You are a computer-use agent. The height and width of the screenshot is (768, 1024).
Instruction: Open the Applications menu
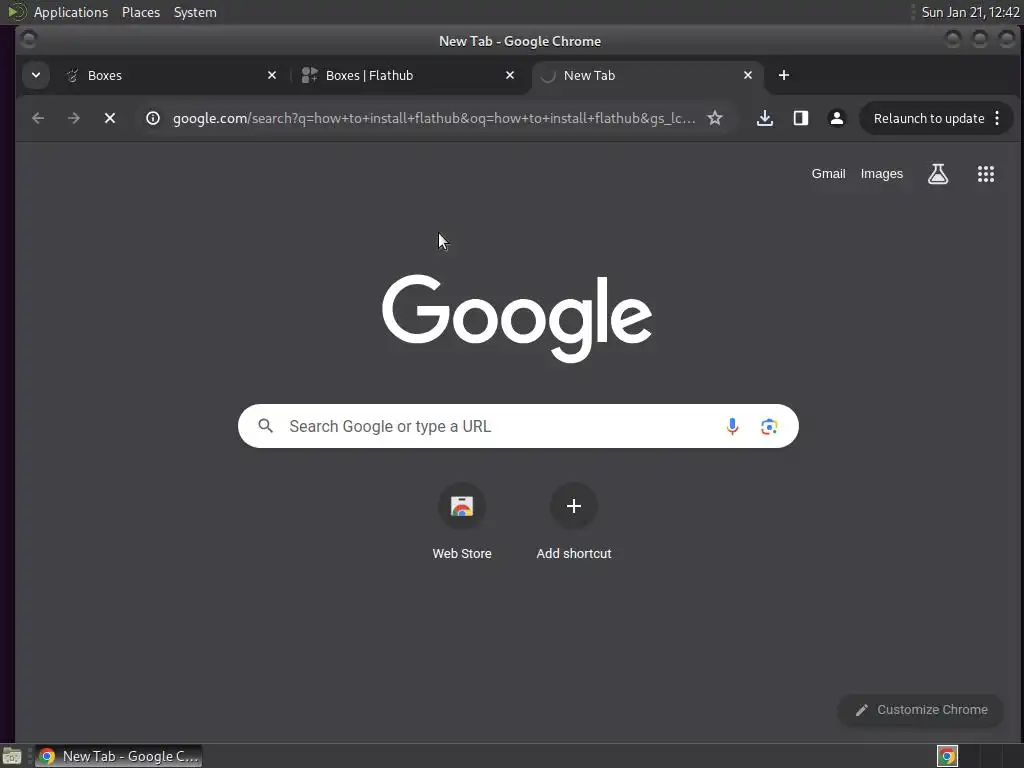click(x=71, y=12)
